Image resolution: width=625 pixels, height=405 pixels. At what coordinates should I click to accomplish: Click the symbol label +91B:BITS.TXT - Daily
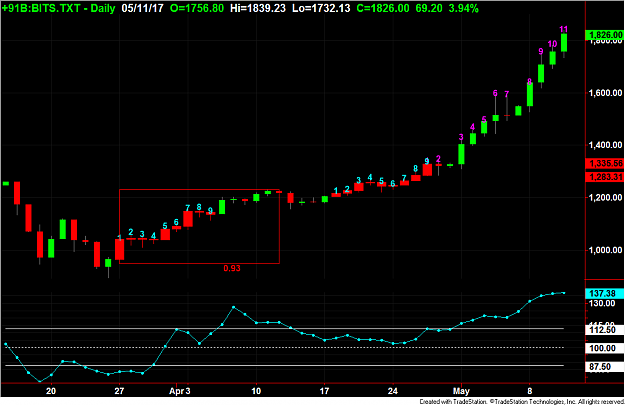pos(59,8)
